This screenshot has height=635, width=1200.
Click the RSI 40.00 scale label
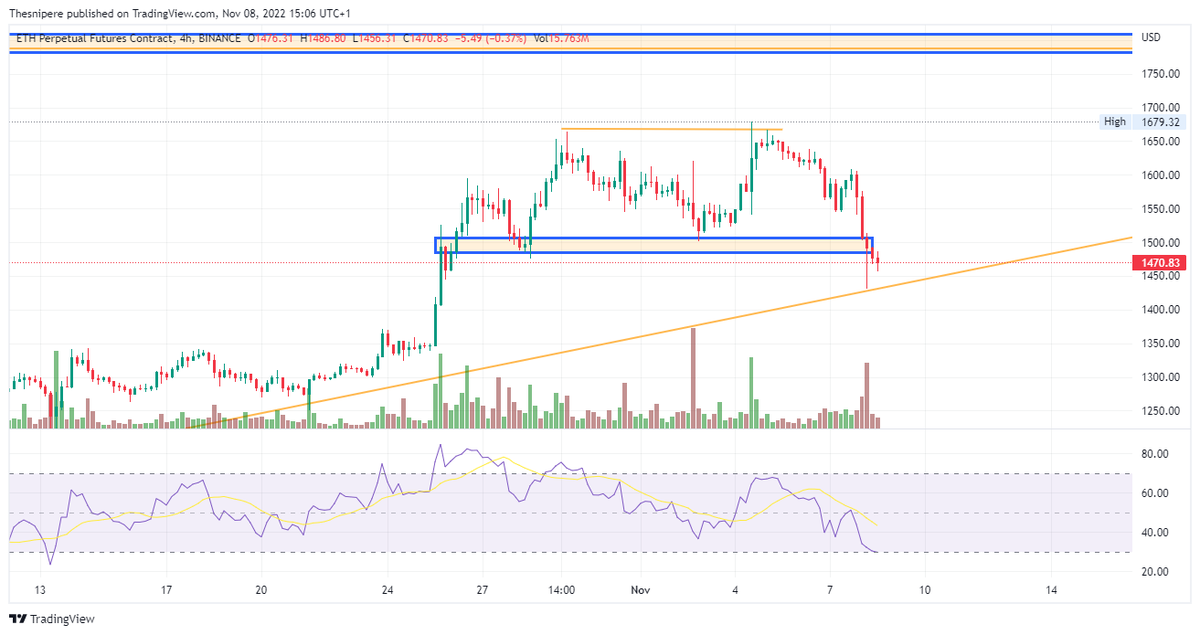(1155, 533)
